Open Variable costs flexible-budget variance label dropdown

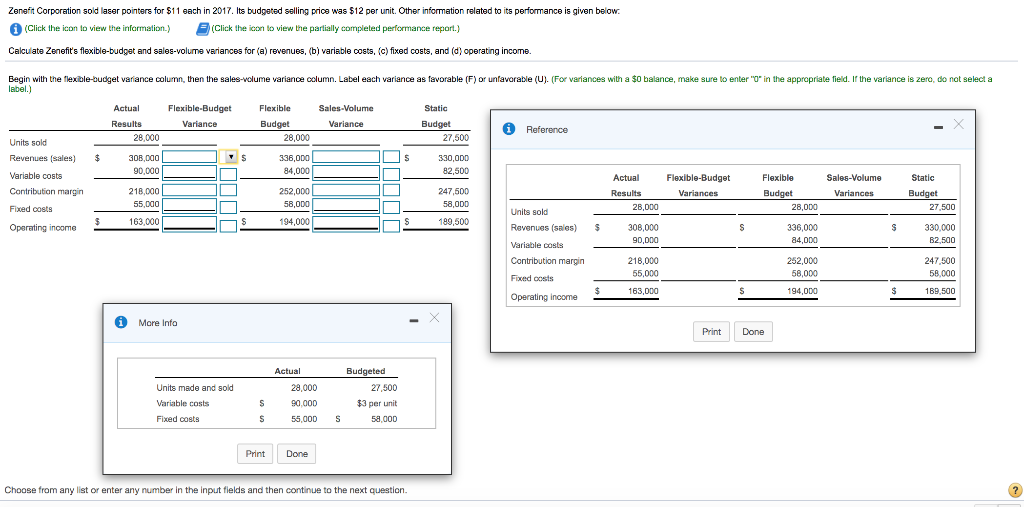point(229,172)
